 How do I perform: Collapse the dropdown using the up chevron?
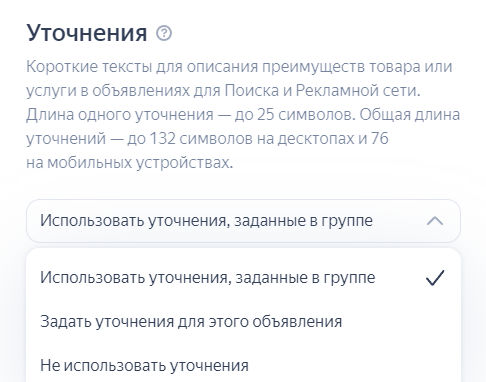(435, 221)
